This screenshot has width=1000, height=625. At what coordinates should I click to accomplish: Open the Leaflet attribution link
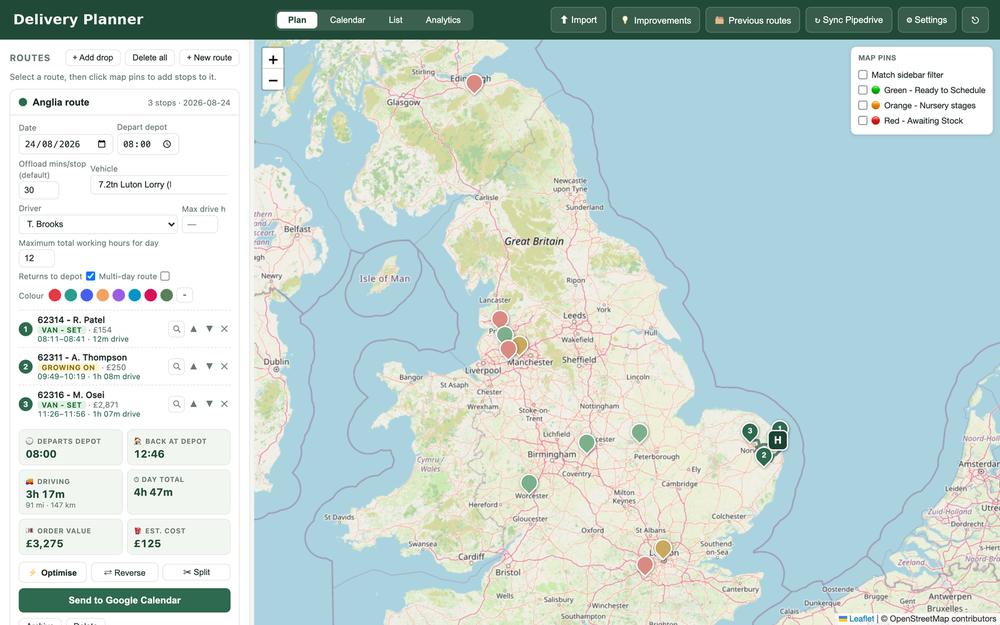click(862, 619)
